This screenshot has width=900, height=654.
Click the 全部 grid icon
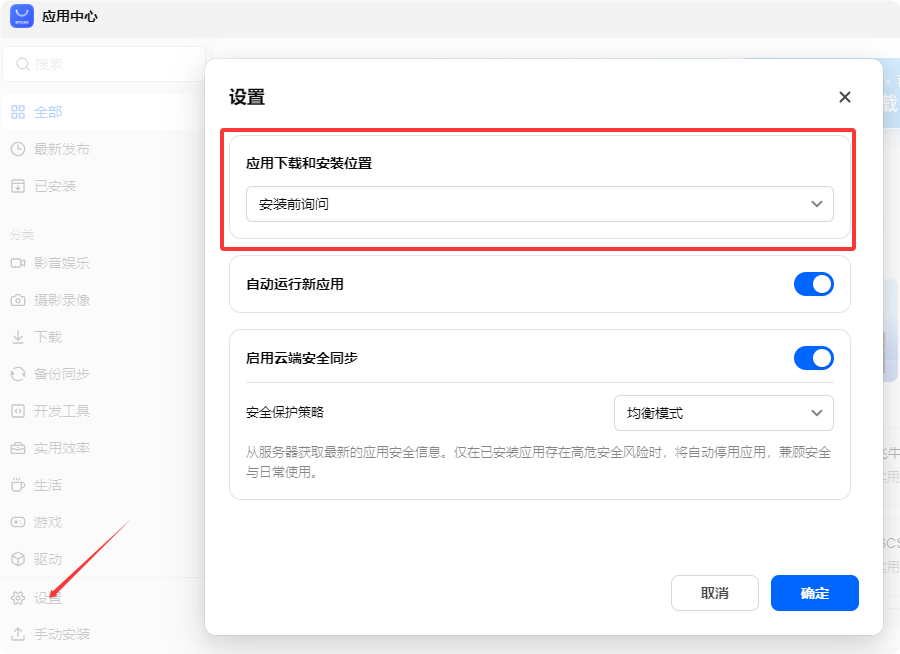[18, 112]
